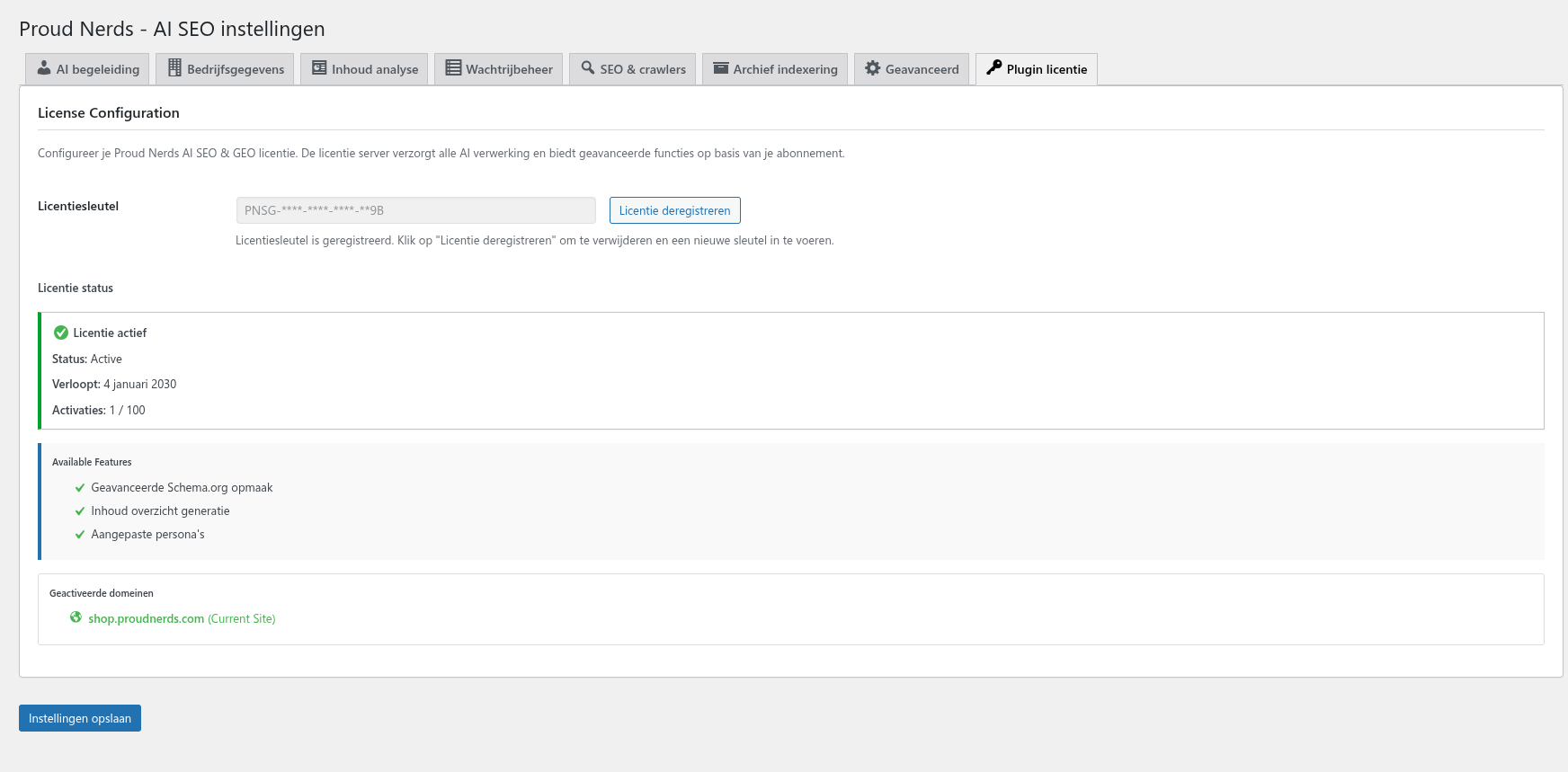This screenshot has width=1568, height=772.
Task: Click checkmark next to Geavanceerde Schema.org opmaak
Action: point(80,488)
